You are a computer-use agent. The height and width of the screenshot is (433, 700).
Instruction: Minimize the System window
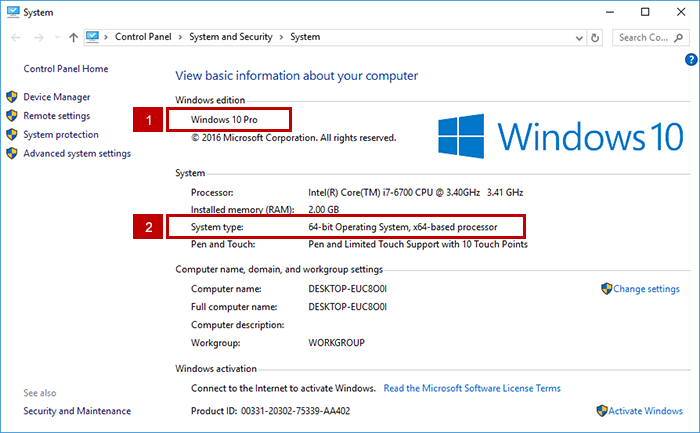(x=610, y=12)
